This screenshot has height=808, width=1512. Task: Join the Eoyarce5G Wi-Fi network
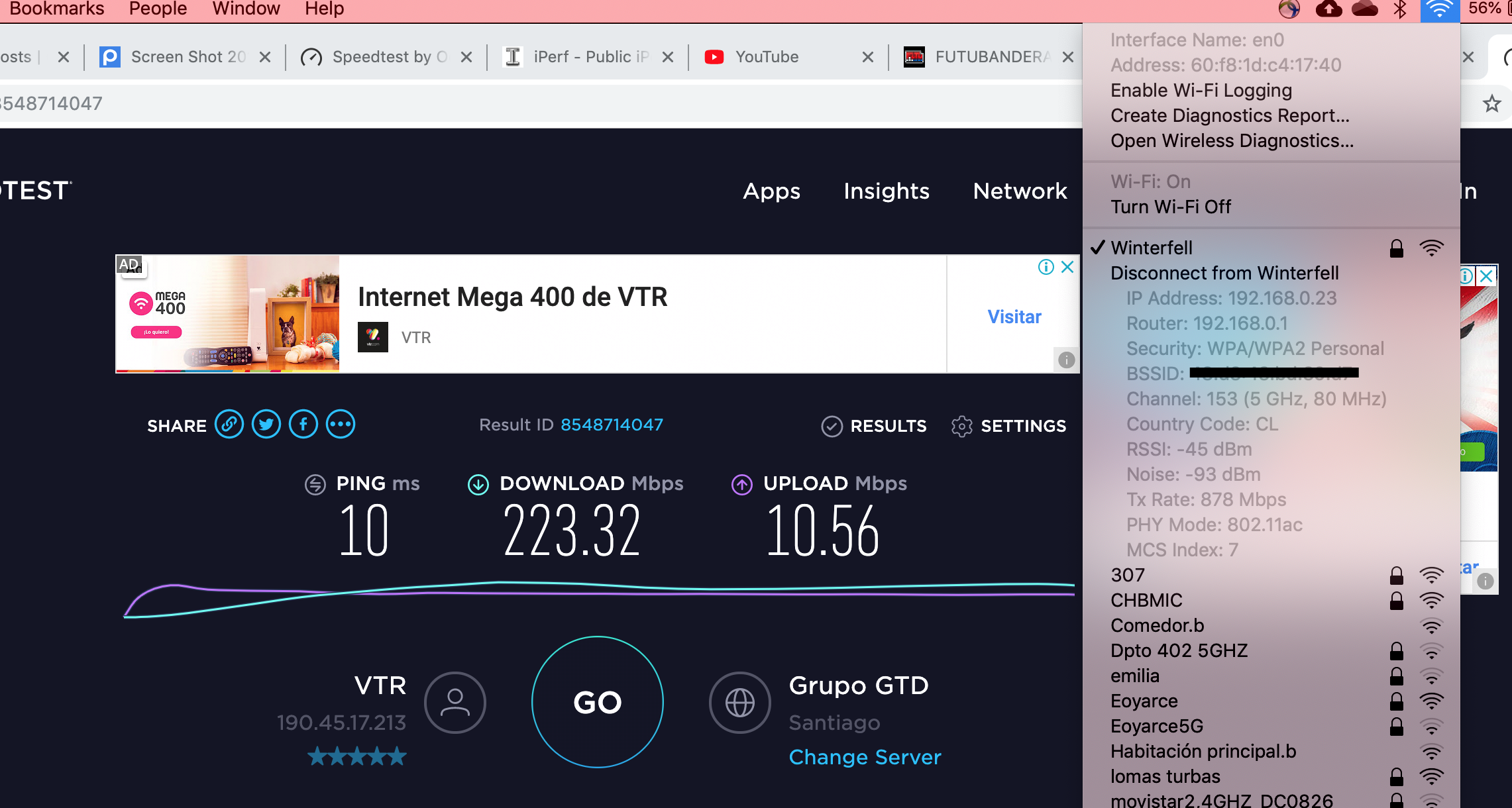tap(1271, 726)
